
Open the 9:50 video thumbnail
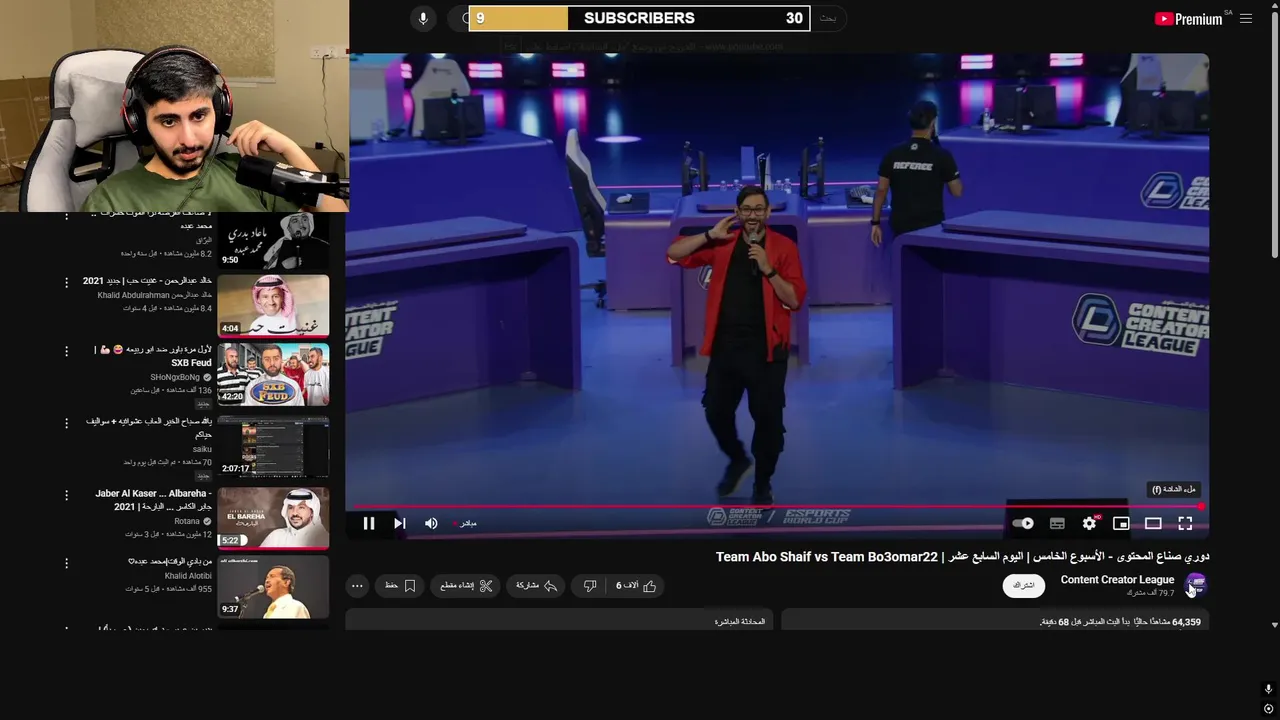click(x=273, y=241)
